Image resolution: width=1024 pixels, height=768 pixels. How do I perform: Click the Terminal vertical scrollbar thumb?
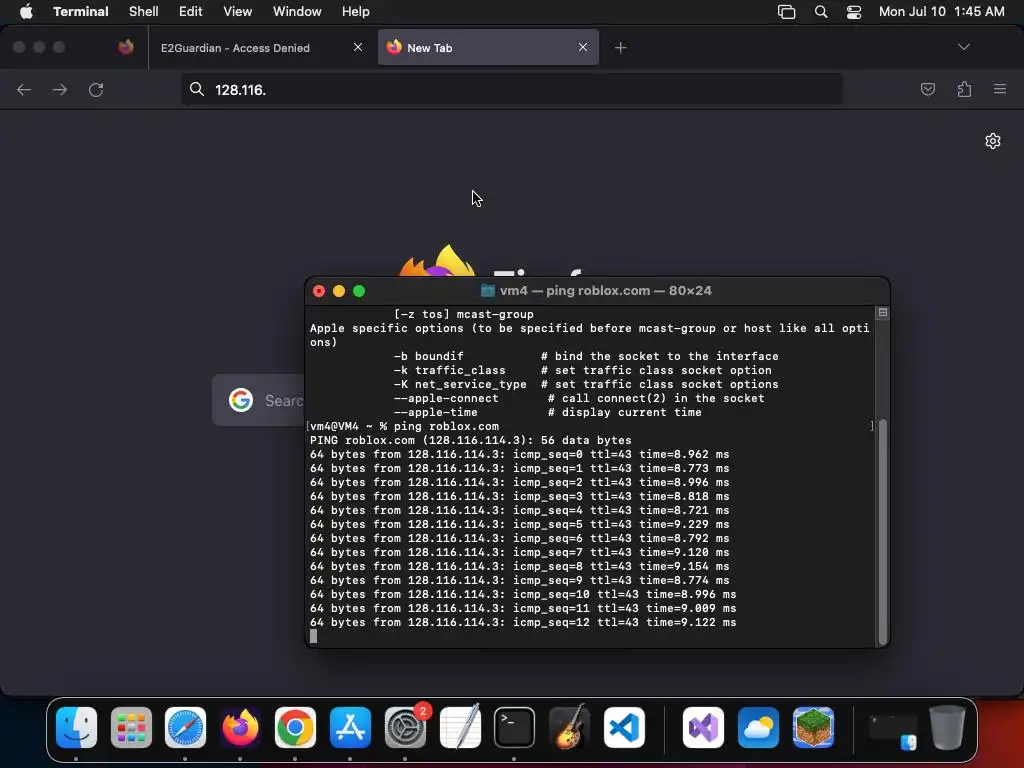coord(882,532)
